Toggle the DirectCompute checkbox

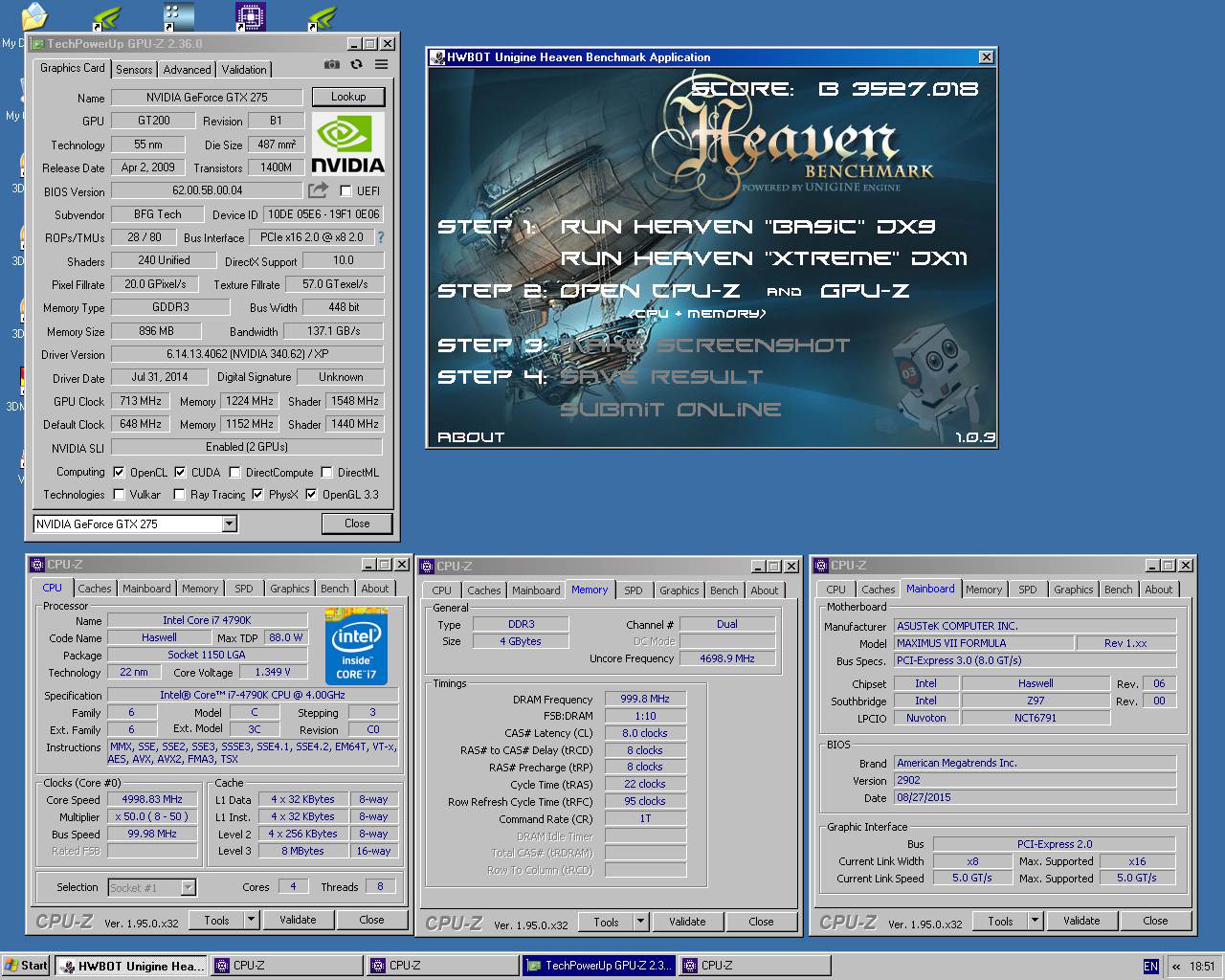tap(234, 472)
